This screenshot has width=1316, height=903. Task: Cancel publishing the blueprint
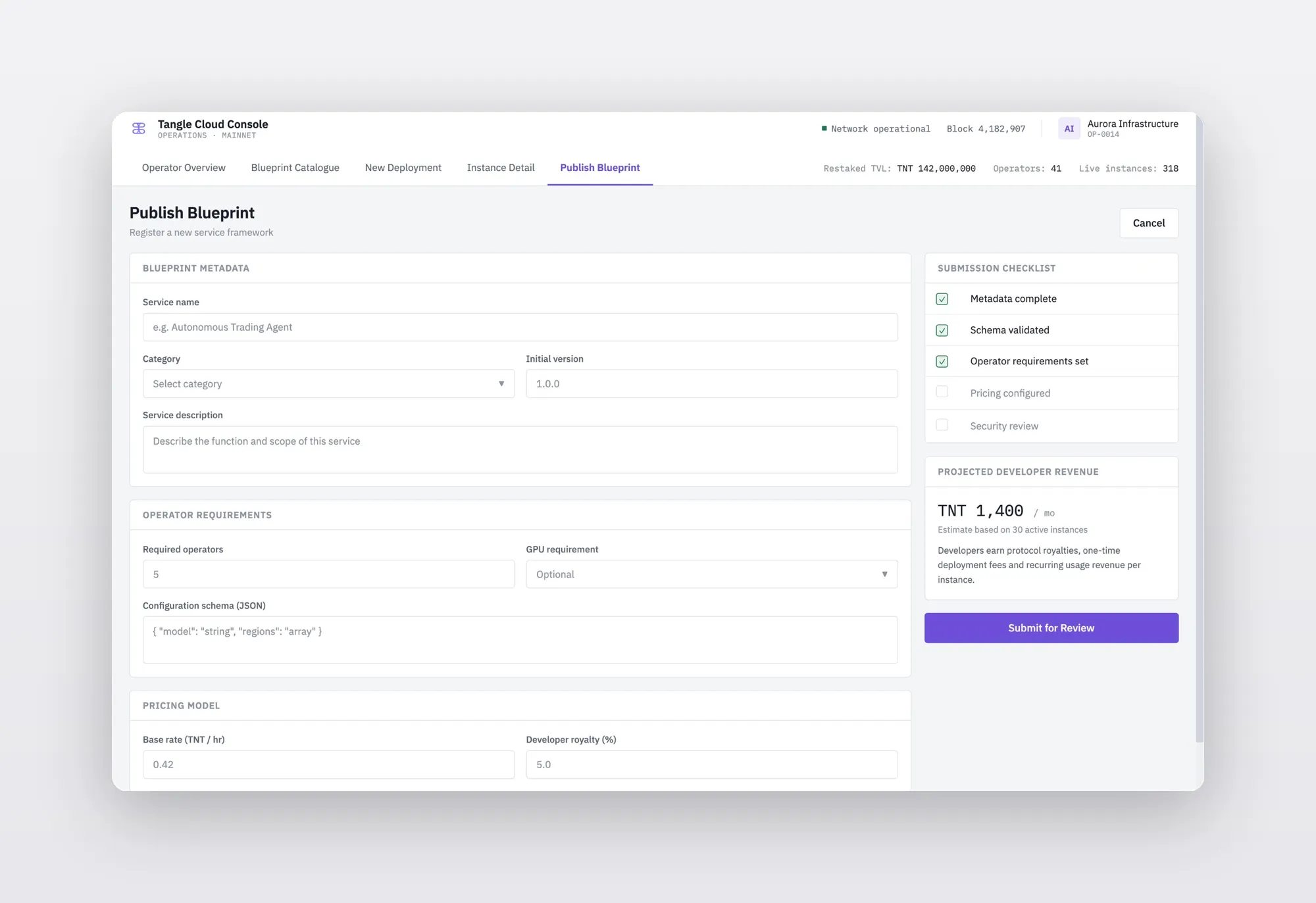(1149, 223)
